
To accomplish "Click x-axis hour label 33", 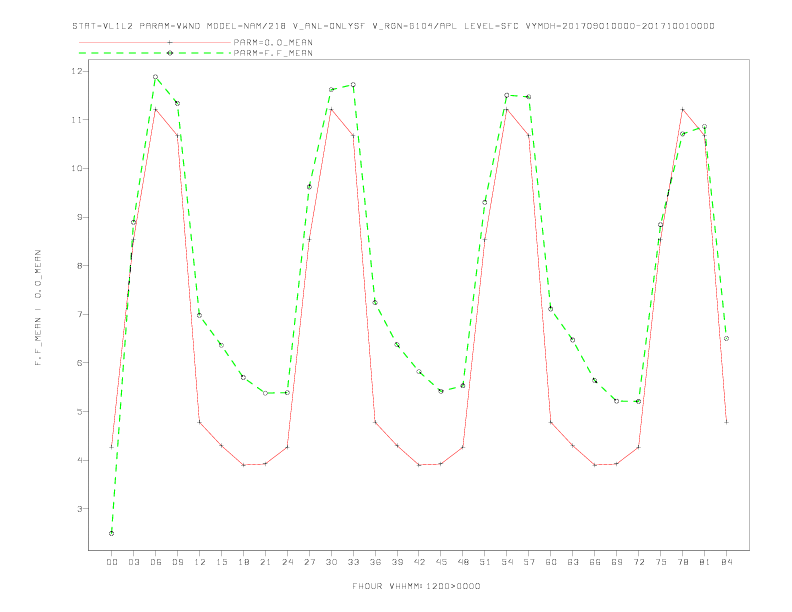I will (353, 562).
